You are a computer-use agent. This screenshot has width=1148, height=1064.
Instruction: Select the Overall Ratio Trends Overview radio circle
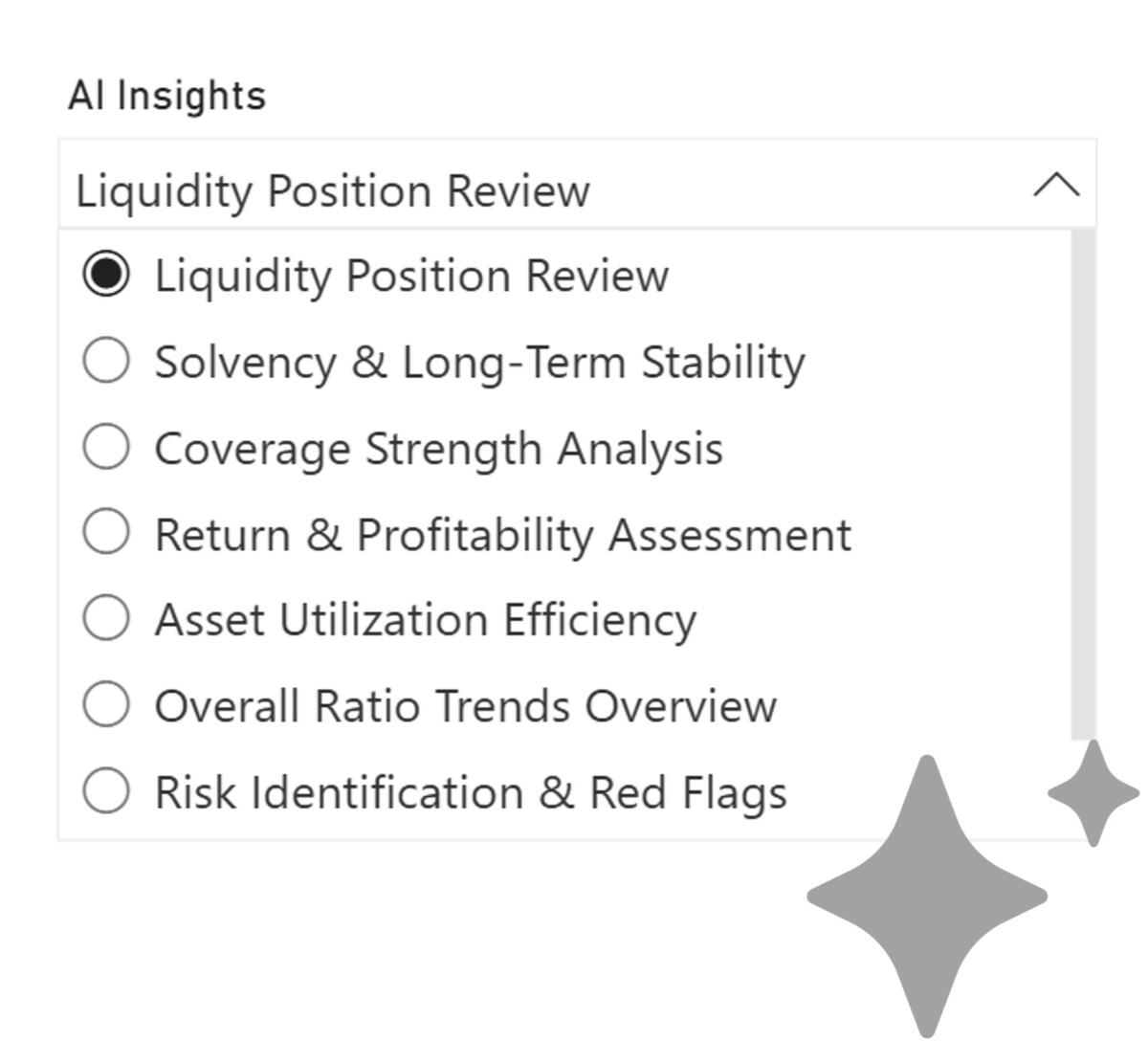tap(106, 705)
